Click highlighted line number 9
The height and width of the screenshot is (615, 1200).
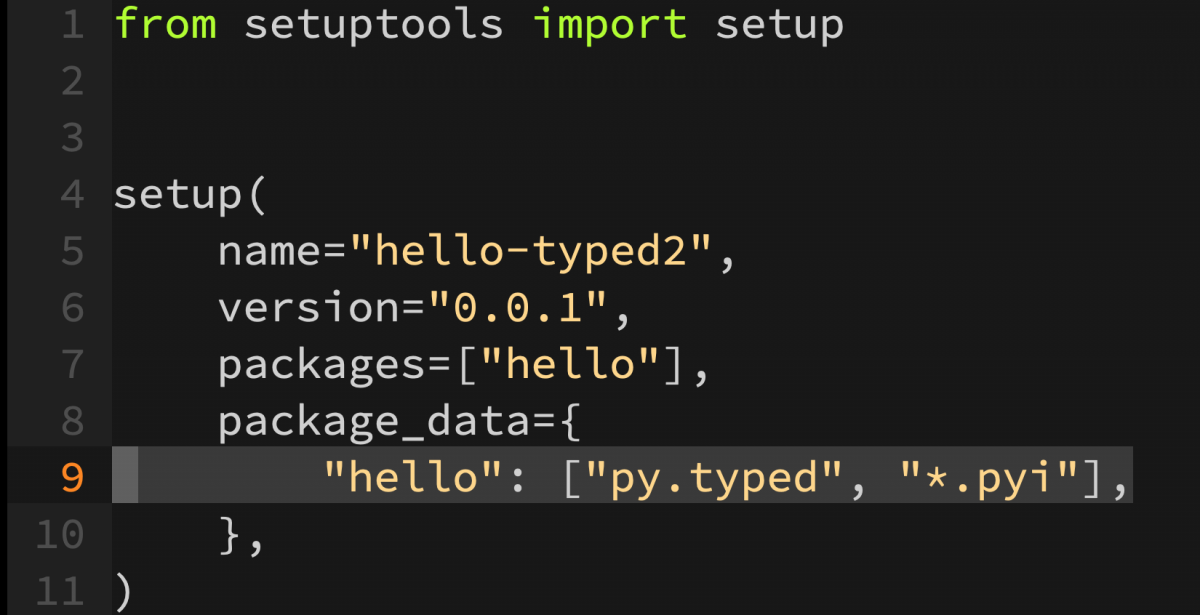(72, 478)
